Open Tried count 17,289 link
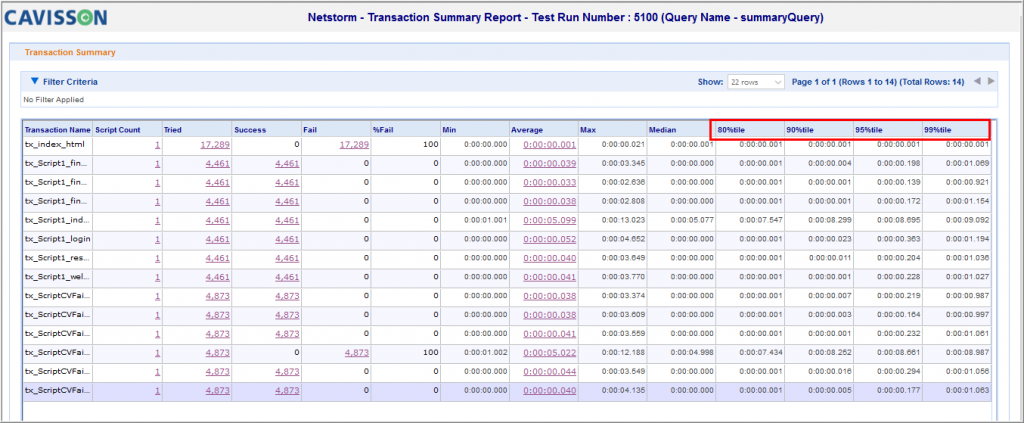The image size is (1024, 423). [215, 145]
